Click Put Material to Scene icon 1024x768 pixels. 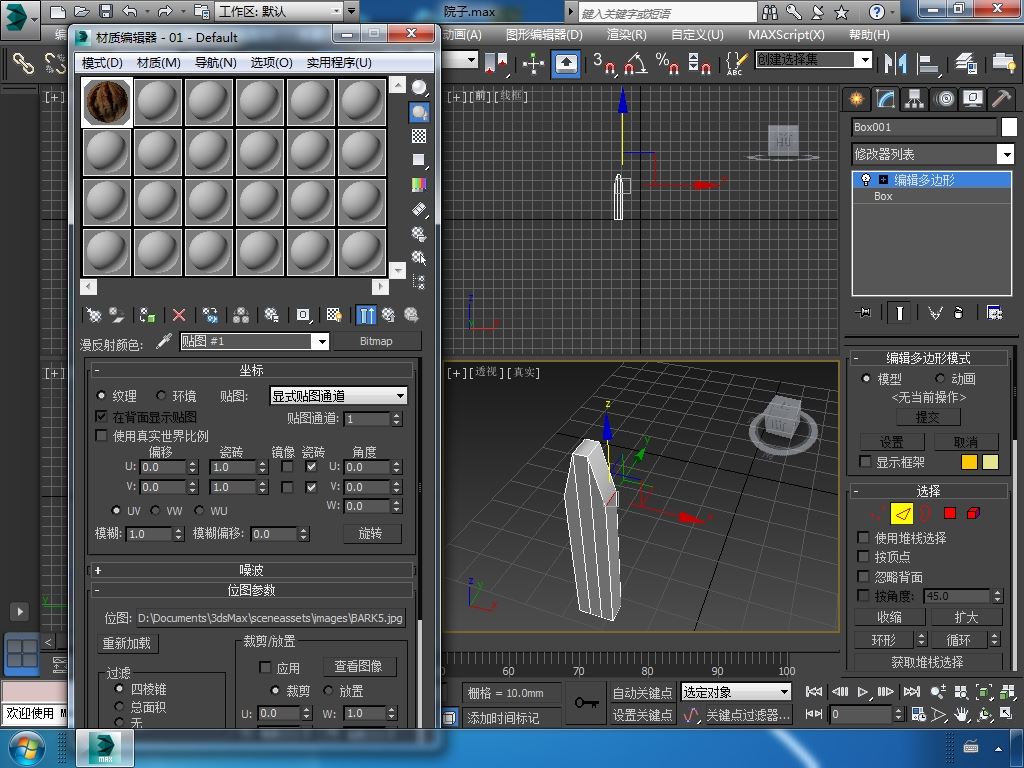click(x=117, y=315)
